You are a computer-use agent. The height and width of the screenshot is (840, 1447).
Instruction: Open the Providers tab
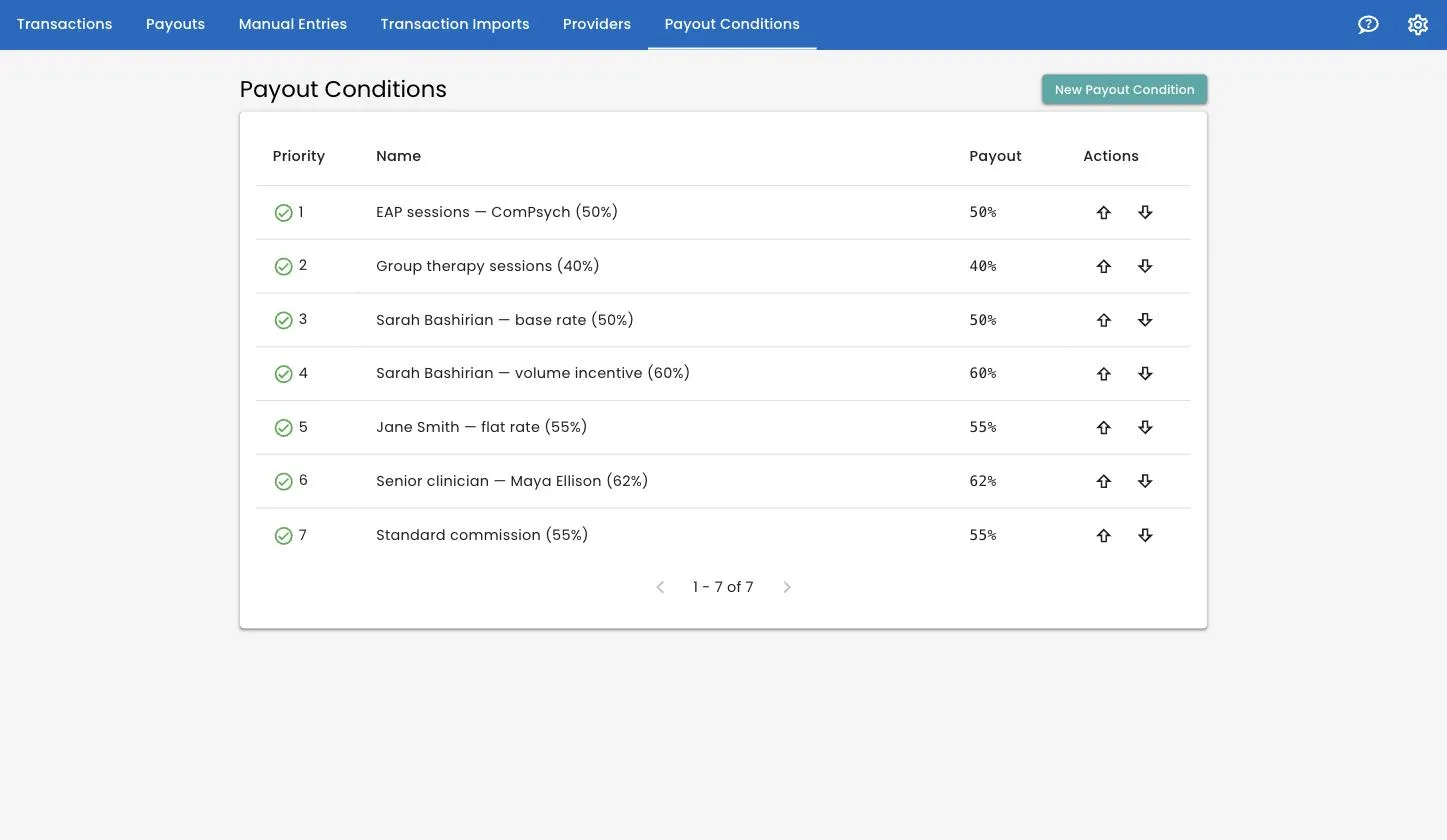pyautogui.click(x=597, y=24)
